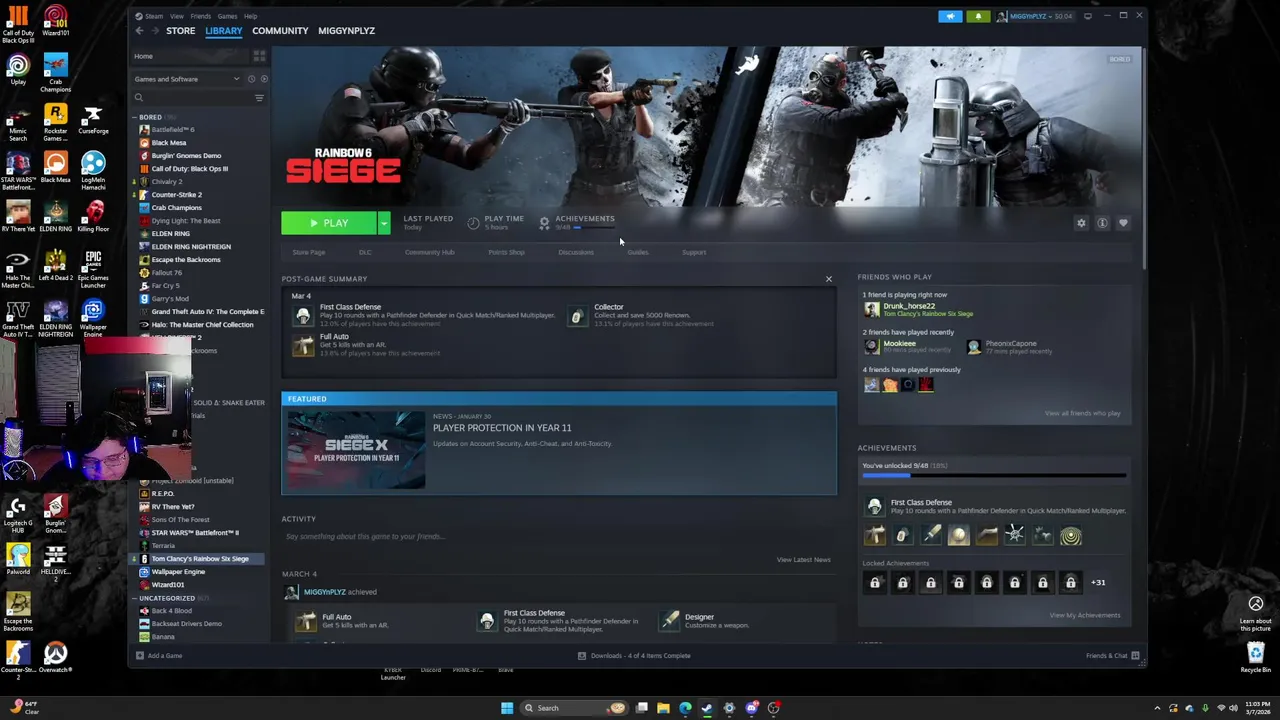Expand the Games and Software filter dropdown
The width and height of the screenshot is (1280, 720).
pyautogui.click(x=186, y=79)
